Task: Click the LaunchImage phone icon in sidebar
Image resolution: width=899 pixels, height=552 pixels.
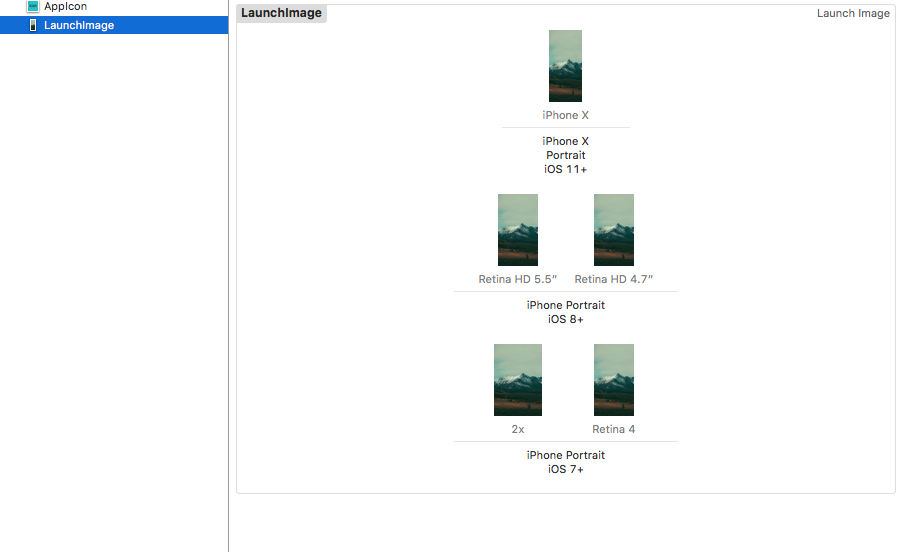Action: click(33, 25)
